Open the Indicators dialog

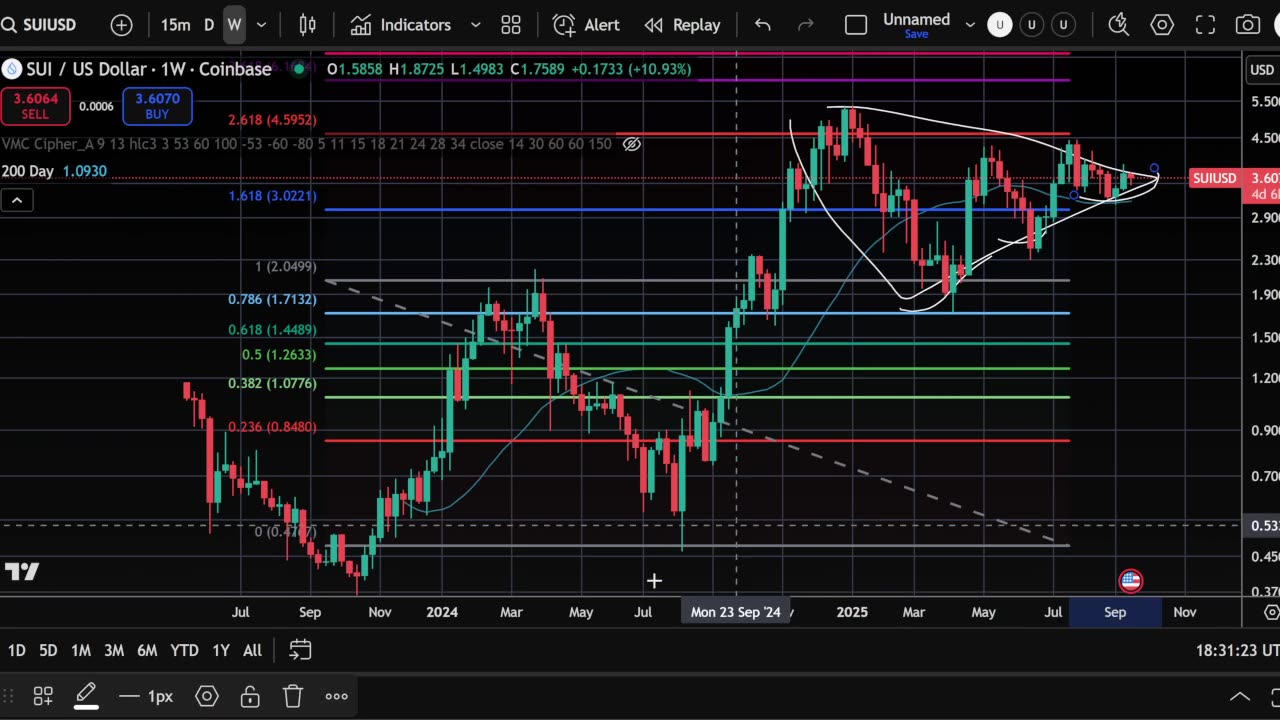(400, 25)
